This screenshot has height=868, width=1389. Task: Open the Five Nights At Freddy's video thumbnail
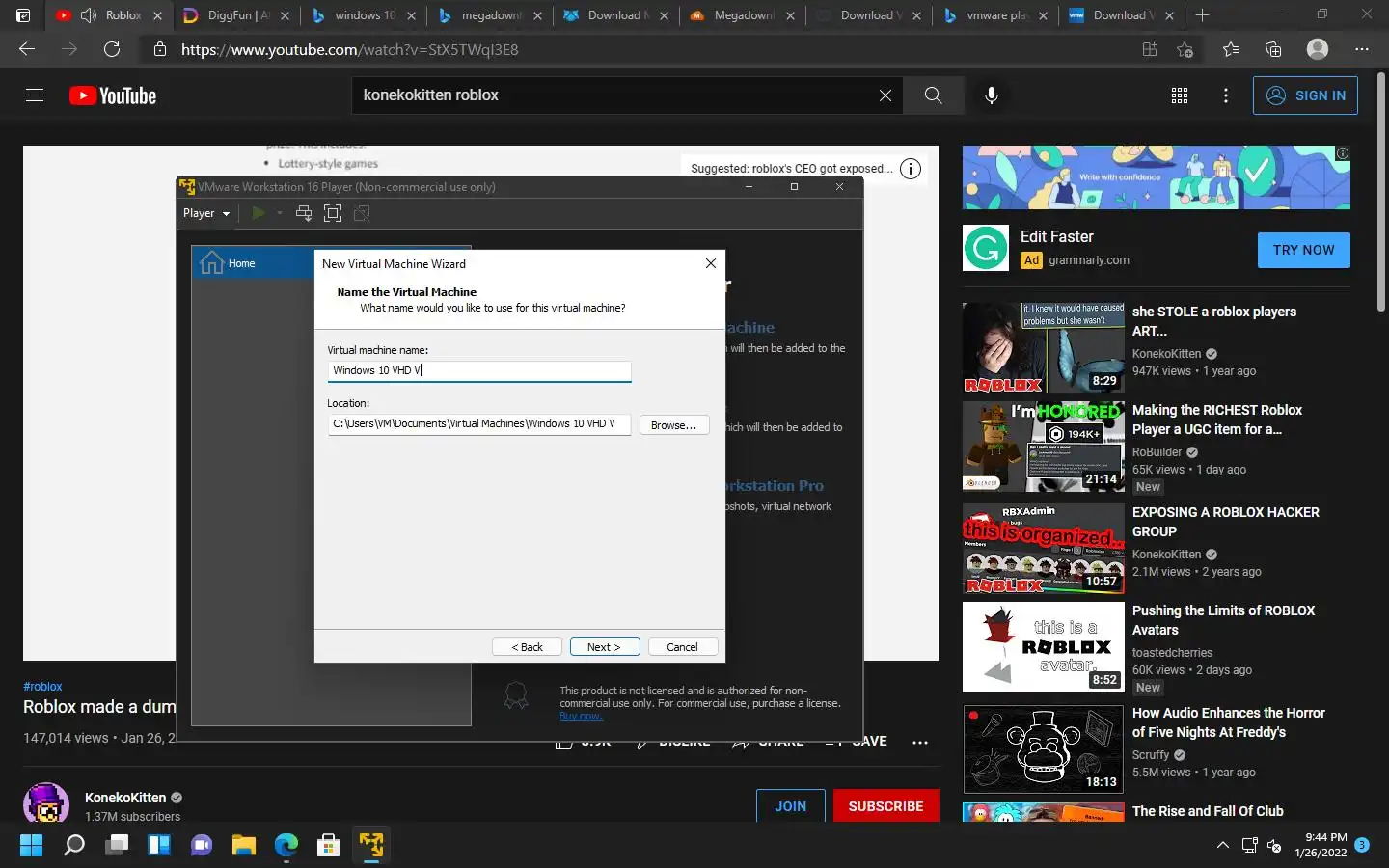pos(1044,748)
